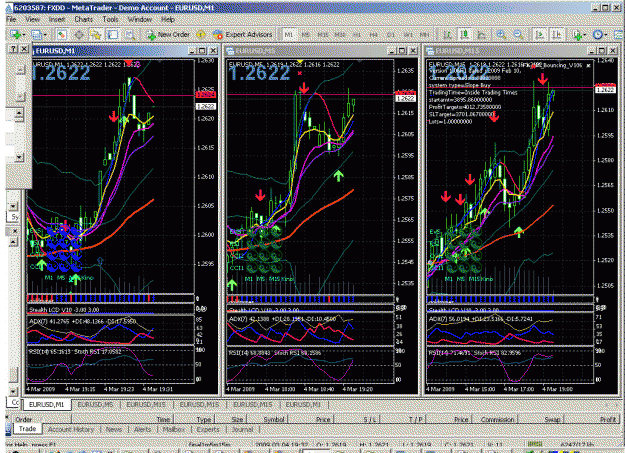The height and width of the screenshot is (453, 625).
Task: Open the Charts menu
Action: (83, 19)
